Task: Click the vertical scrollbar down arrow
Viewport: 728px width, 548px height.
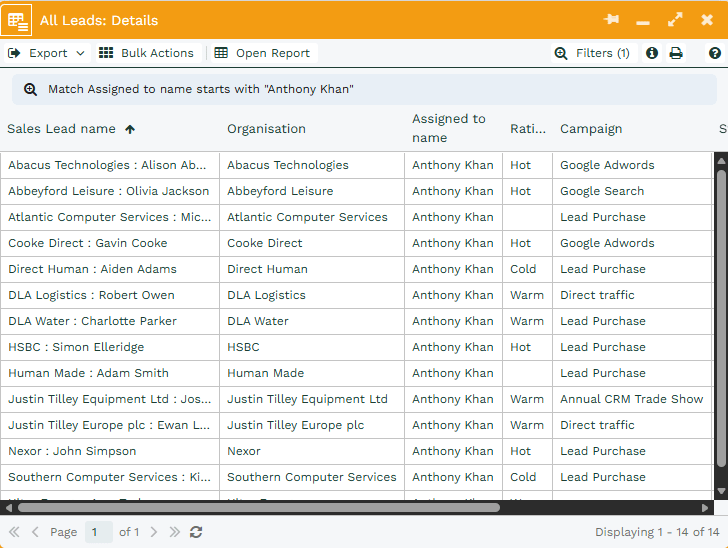Action: pyautogui.click(x=721, y=491)
